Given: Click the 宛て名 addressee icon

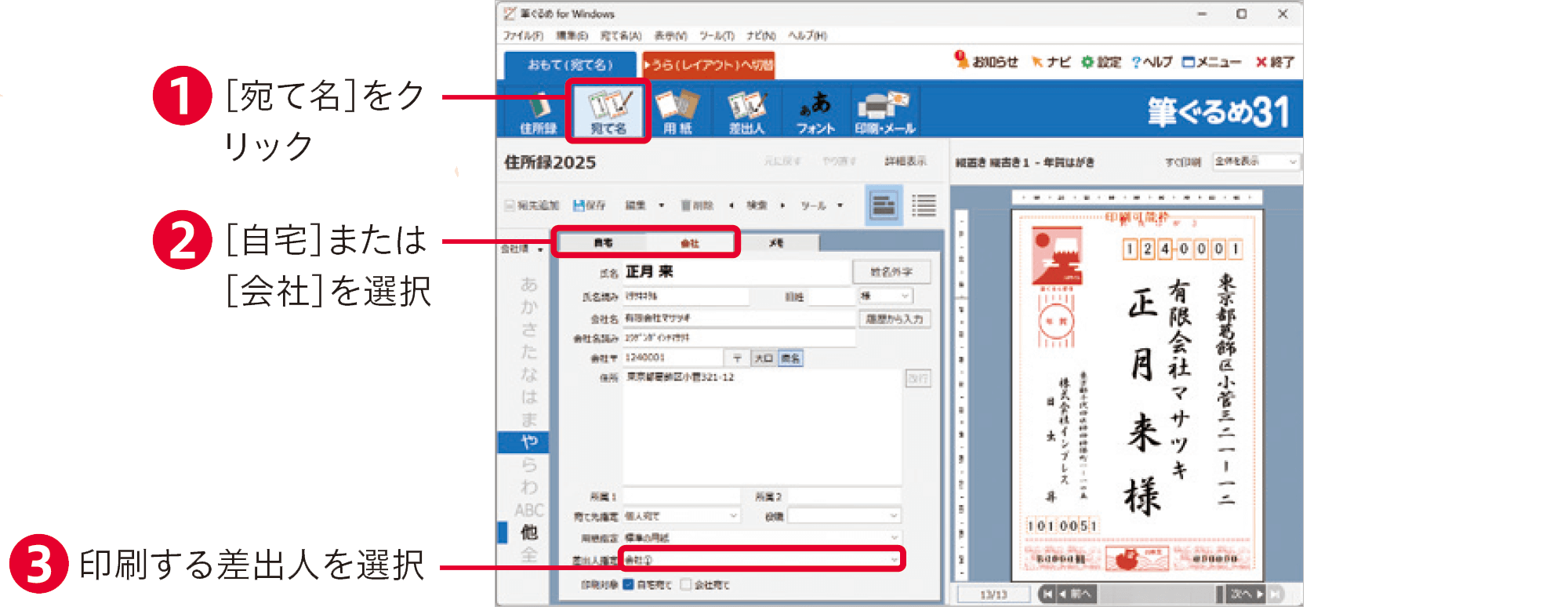Looking at the screenshot, I should coord(608,111).
